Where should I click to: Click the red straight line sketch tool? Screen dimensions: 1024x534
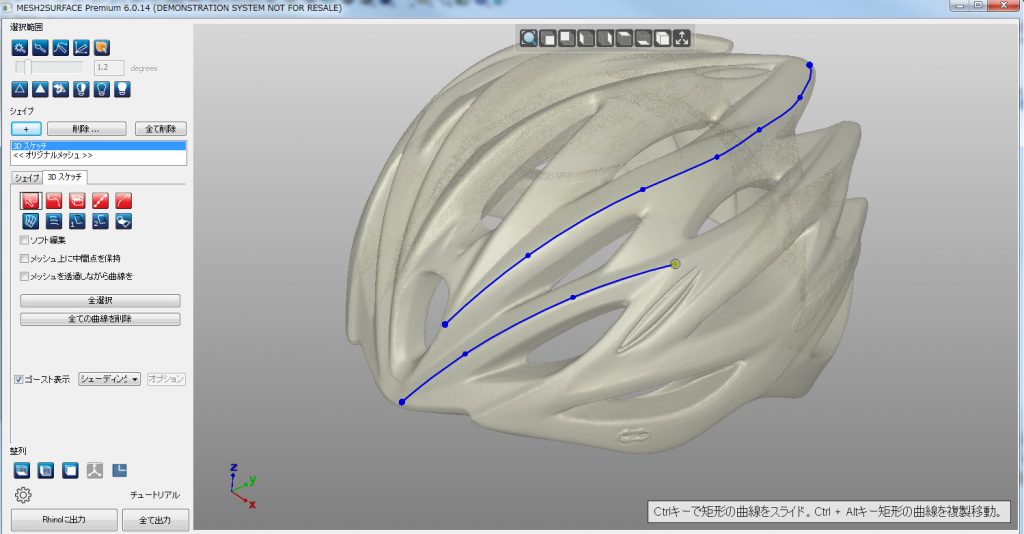[100, 200]
